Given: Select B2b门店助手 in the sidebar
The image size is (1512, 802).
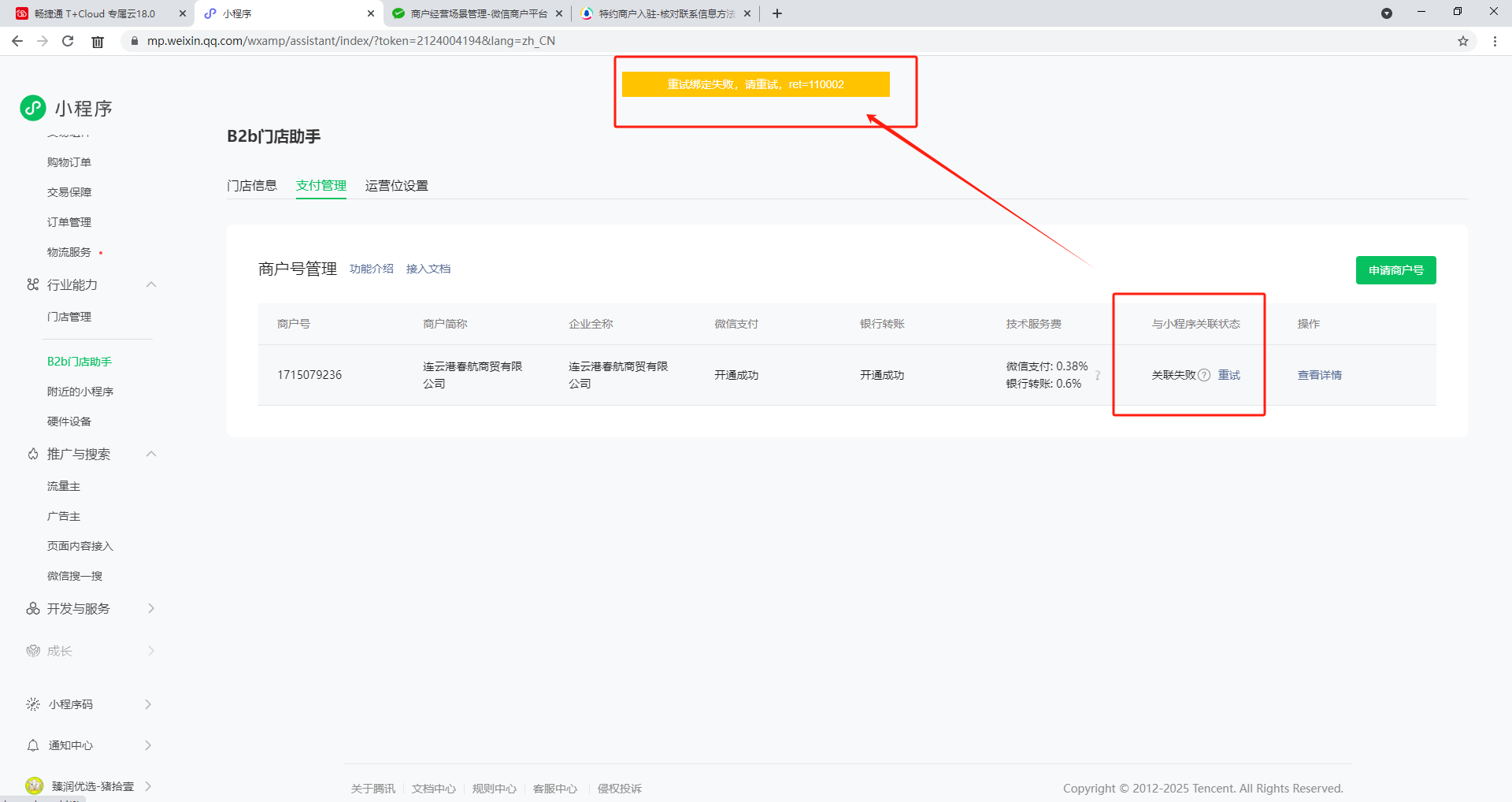Looking at the screenshot, I should click(x=80, y=362).
